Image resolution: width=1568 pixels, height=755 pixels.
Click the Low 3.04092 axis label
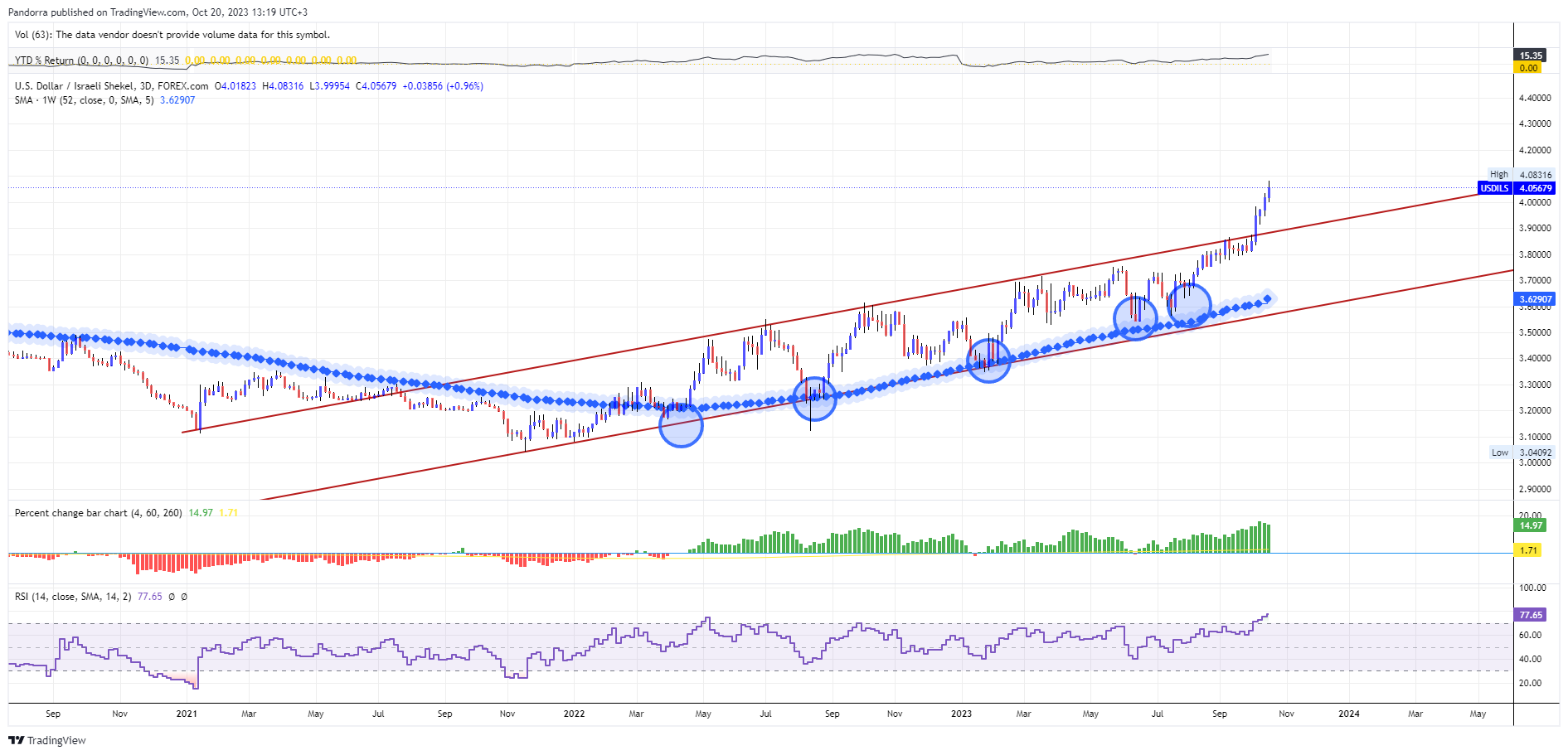[x=1522, y=453]
